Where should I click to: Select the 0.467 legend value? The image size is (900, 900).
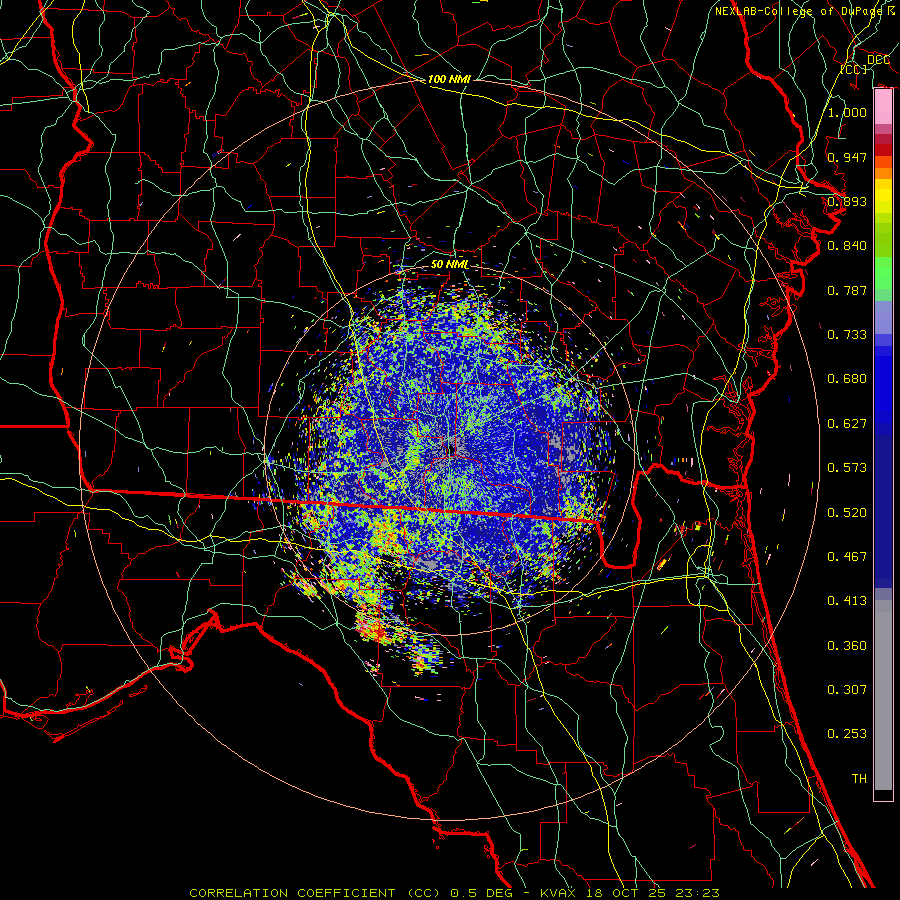[x=847, y=557]
